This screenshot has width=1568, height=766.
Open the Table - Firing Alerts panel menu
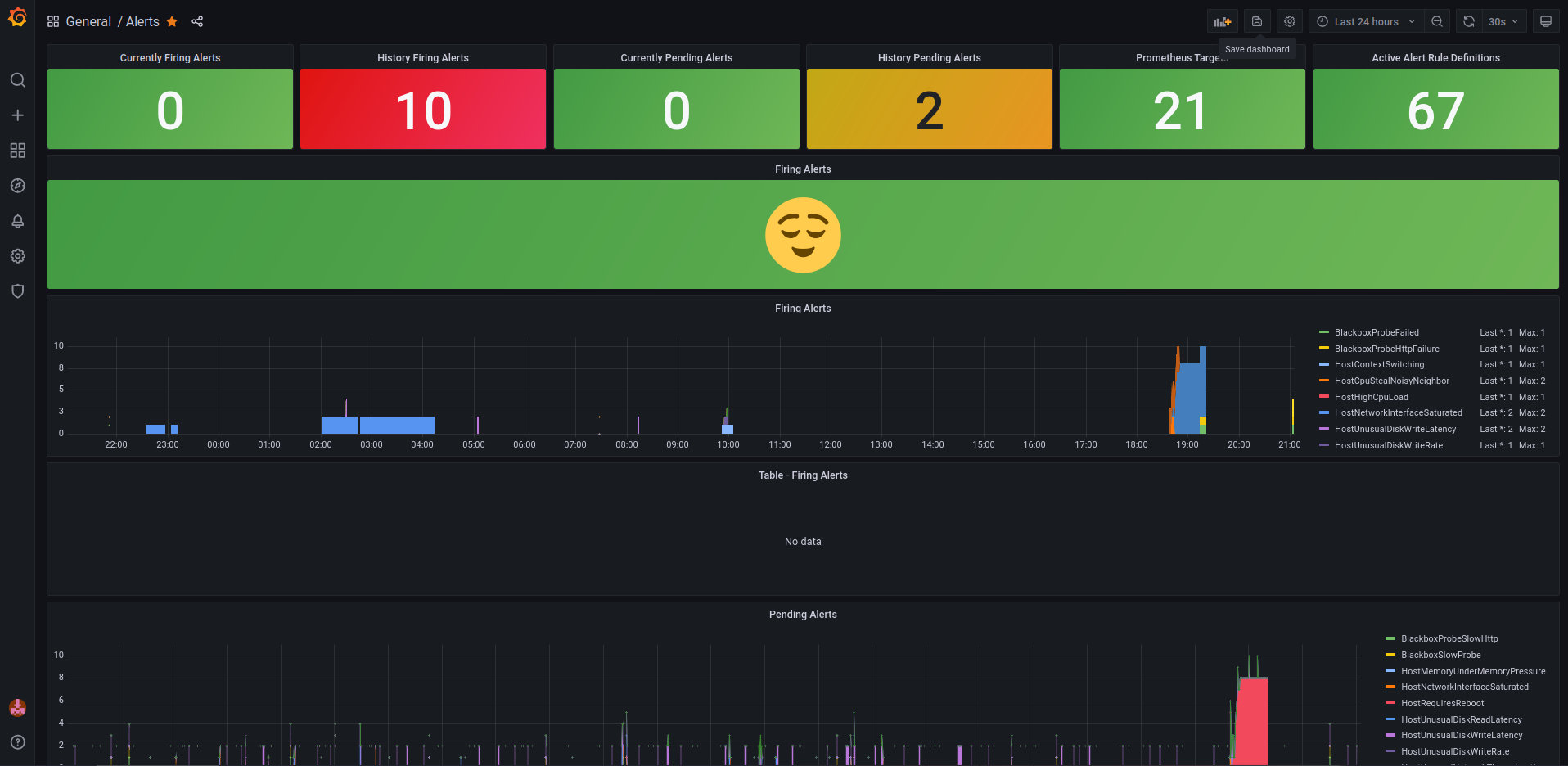pyautogui.click(x=803, y=475)
